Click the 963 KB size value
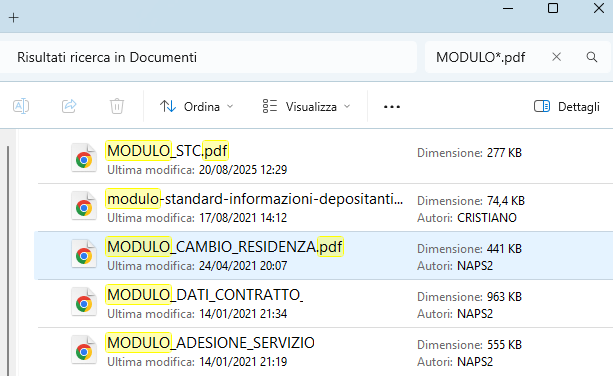 pyautogui.click(x=504, y=297)
